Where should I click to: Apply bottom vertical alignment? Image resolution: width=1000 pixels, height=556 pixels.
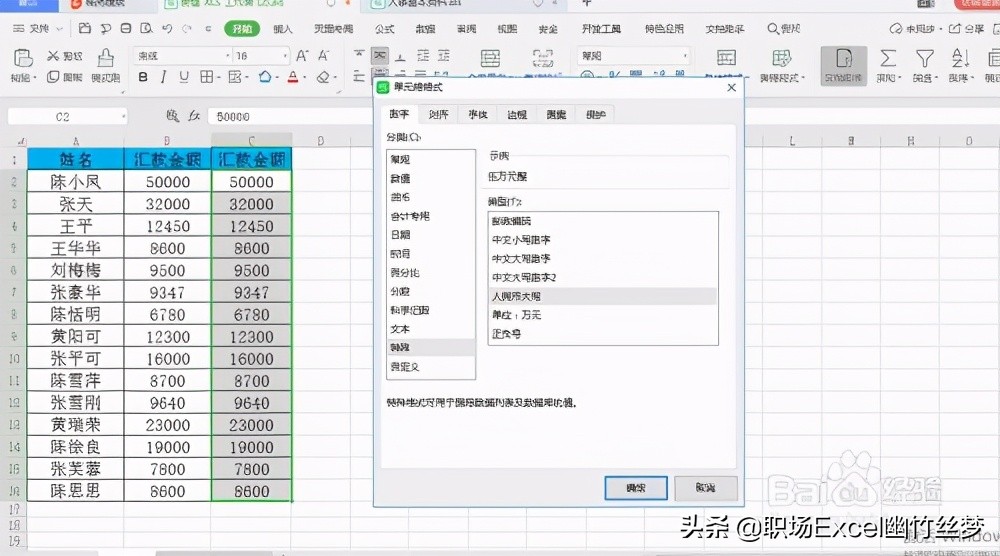point(401,56)
